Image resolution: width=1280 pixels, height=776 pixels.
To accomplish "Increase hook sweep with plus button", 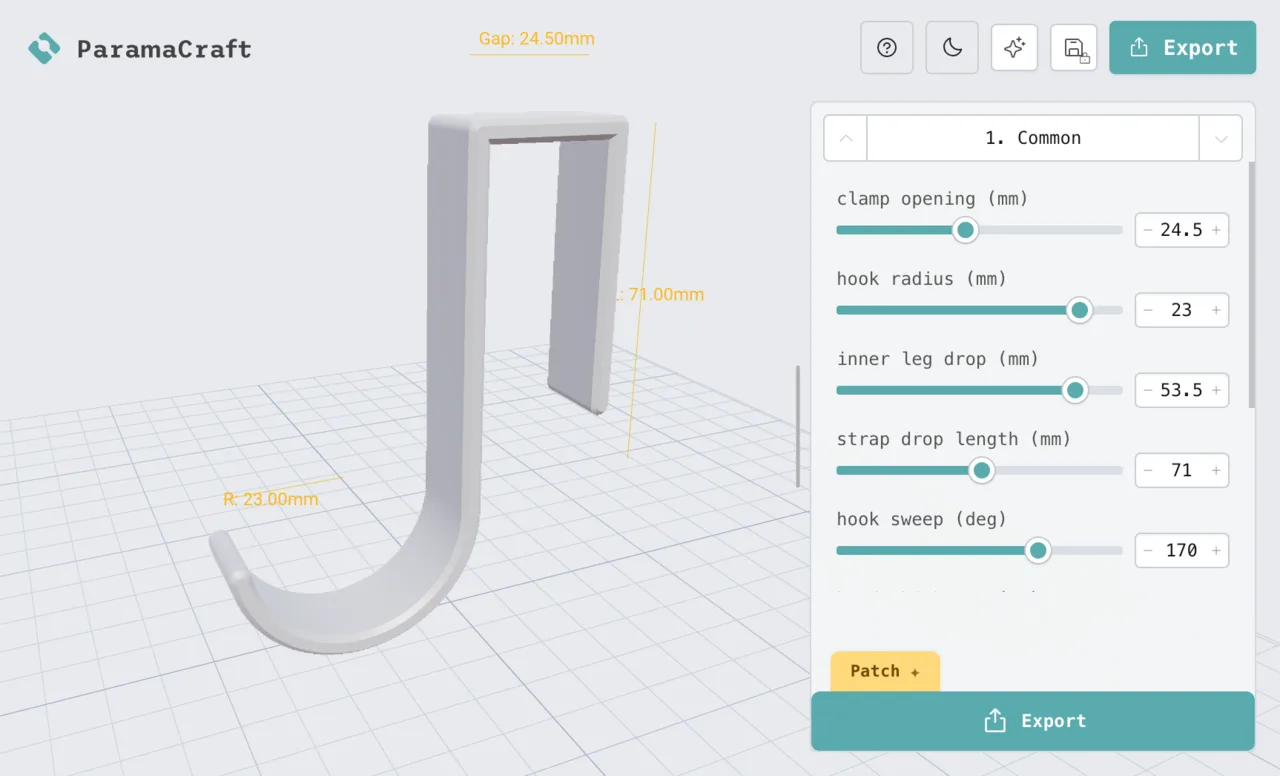I will [1216, 550].
